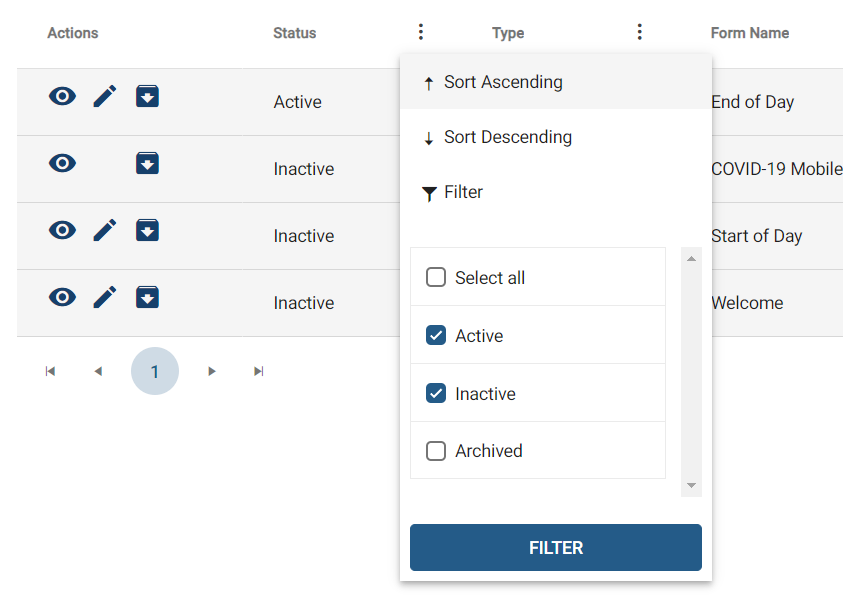
Task: Check the Archived filter checkbox
Action: point(436,451)
